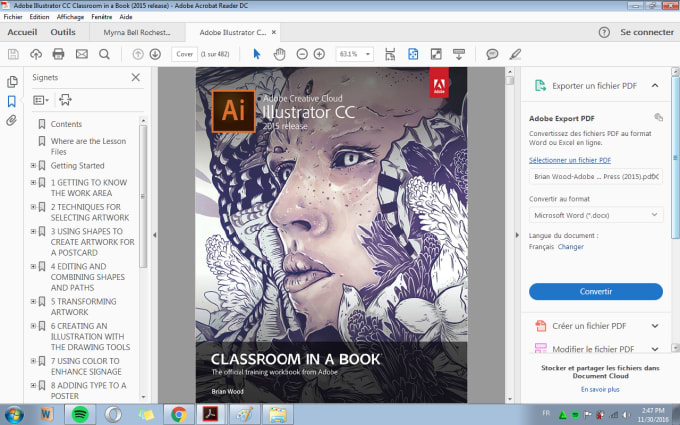Expand Créer un fichier PDF section

tap(655, 326)
